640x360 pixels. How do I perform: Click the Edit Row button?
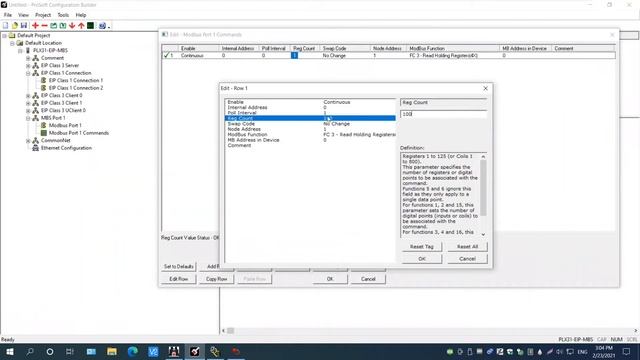click(179, 279)
